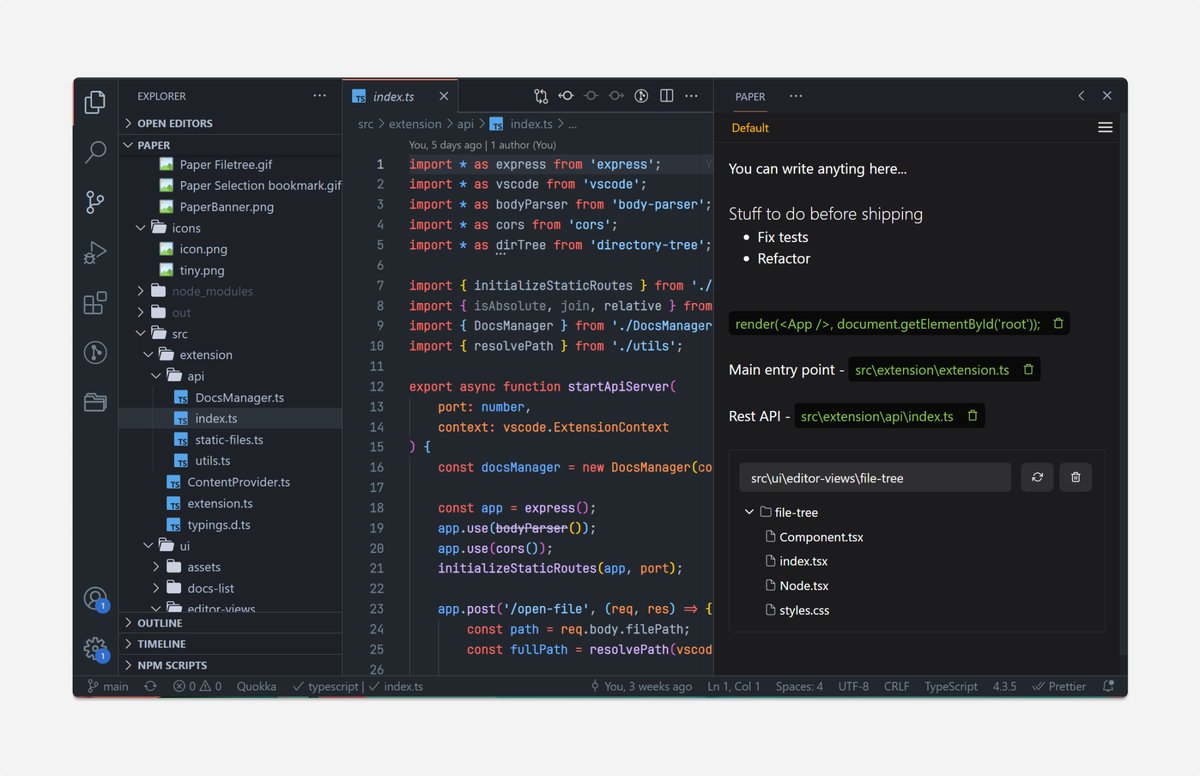Delete the api\index.ts link trash icon

point(972,416)
